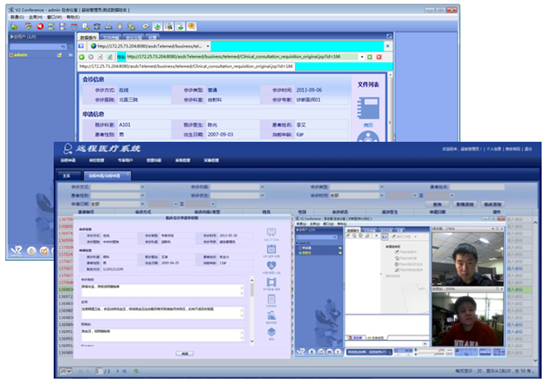547x384 pixels.
Task: Click the magnifier icon at V2 toolbar end
Action: click(191, 26)
